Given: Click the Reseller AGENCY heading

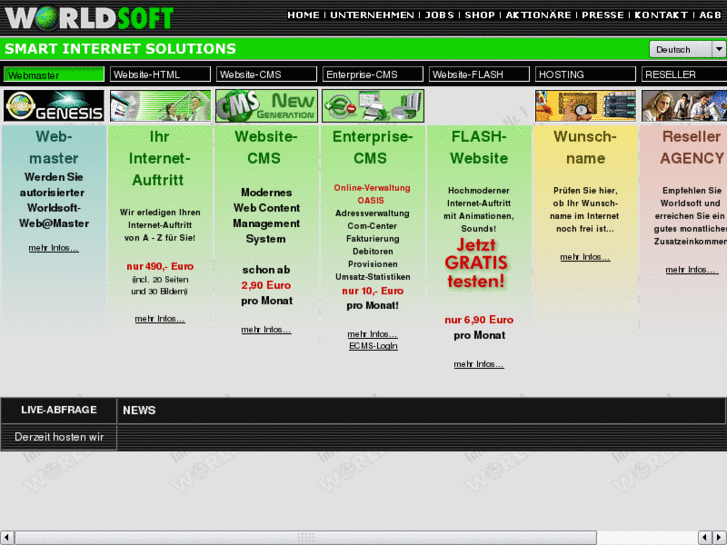Looking at the screenshot, I should point(692,147).
